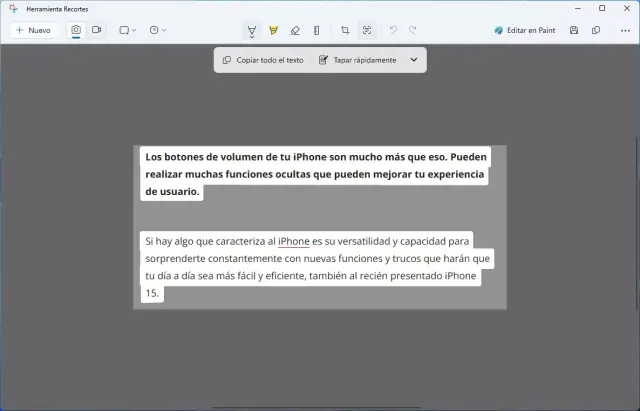Expand the Tapar rápidamente options chevron
The width and height of the screenshot is (640, 411).
click(414, 60)
